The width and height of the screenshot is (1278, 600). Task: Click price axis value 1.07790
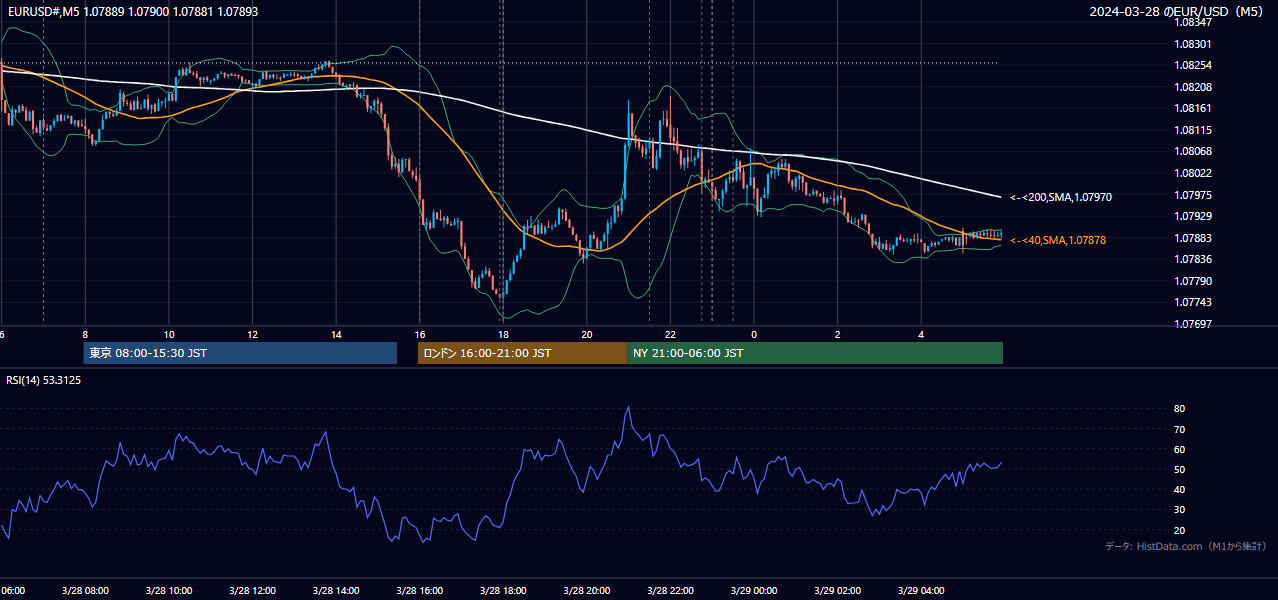click(1193, 281)
